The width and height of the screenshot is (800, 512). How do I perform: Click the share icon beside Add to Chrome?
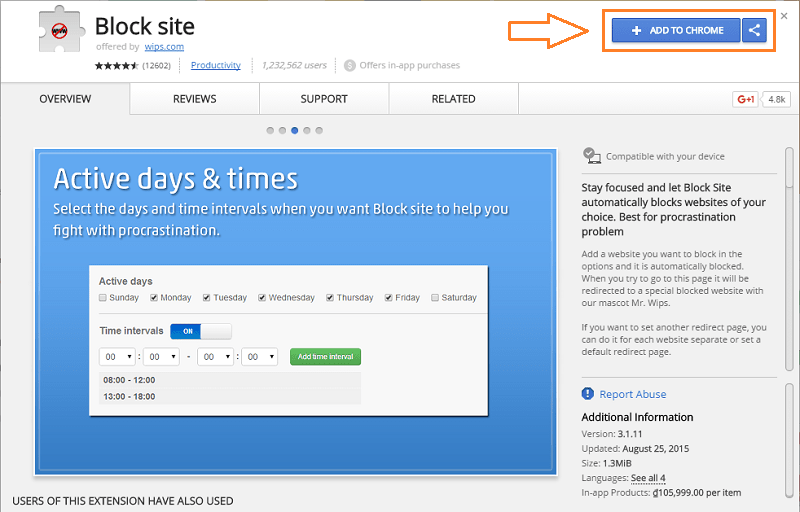[x=755, y=31]
